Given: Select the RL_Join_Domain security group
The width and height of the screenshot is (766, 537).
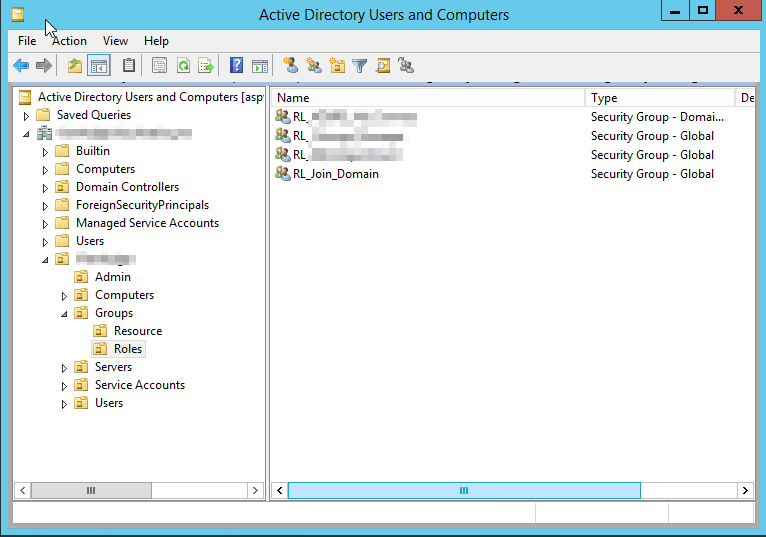Looking at the screenshot, I should click(336, 174).
